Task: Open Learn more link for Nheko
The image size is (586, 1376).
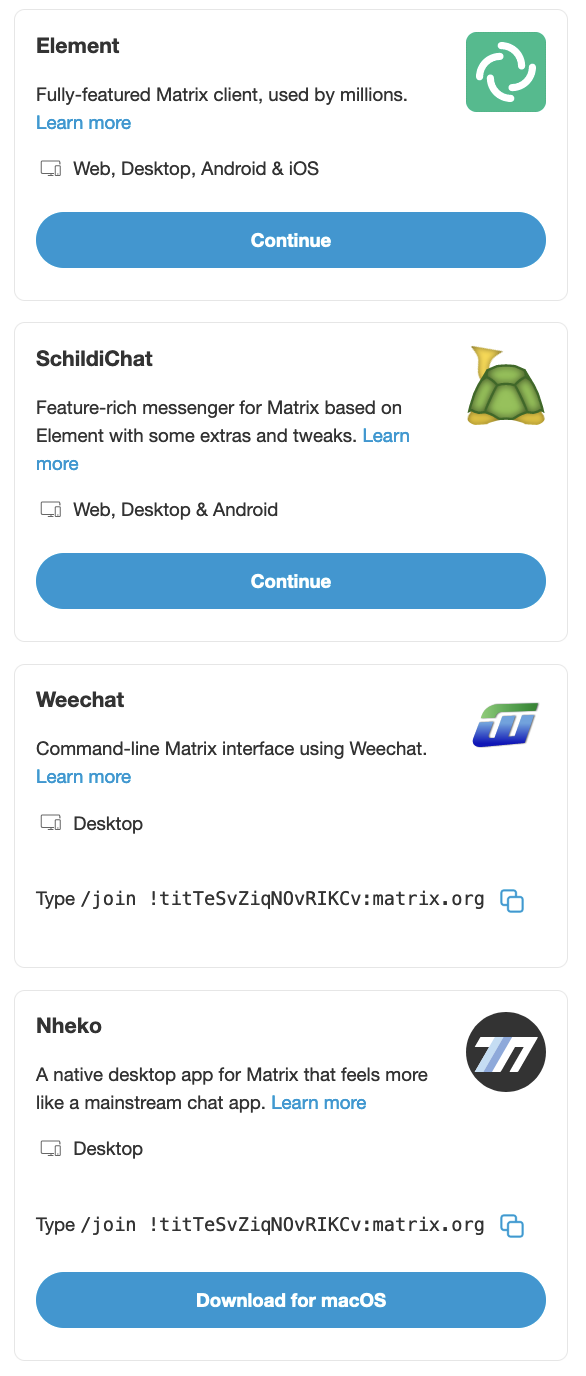Action: click(x=319, y=1103)
